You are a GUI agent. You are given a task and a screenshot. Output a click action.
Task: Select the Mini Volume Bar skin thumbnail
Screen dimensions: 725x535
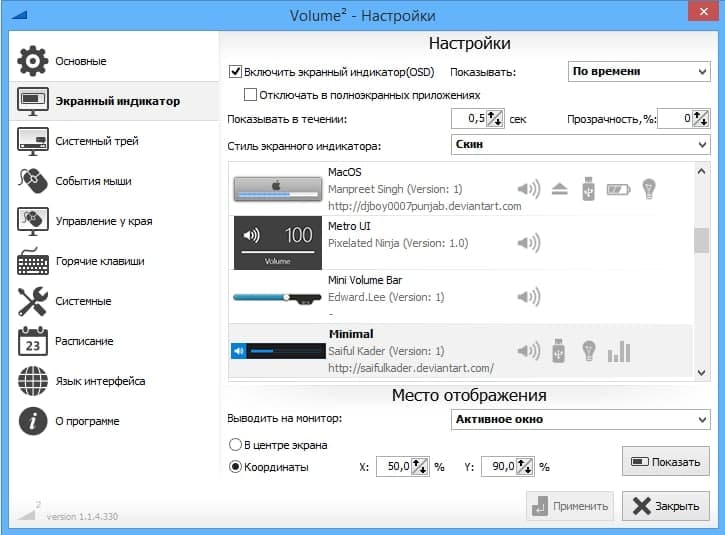(277, 298)
